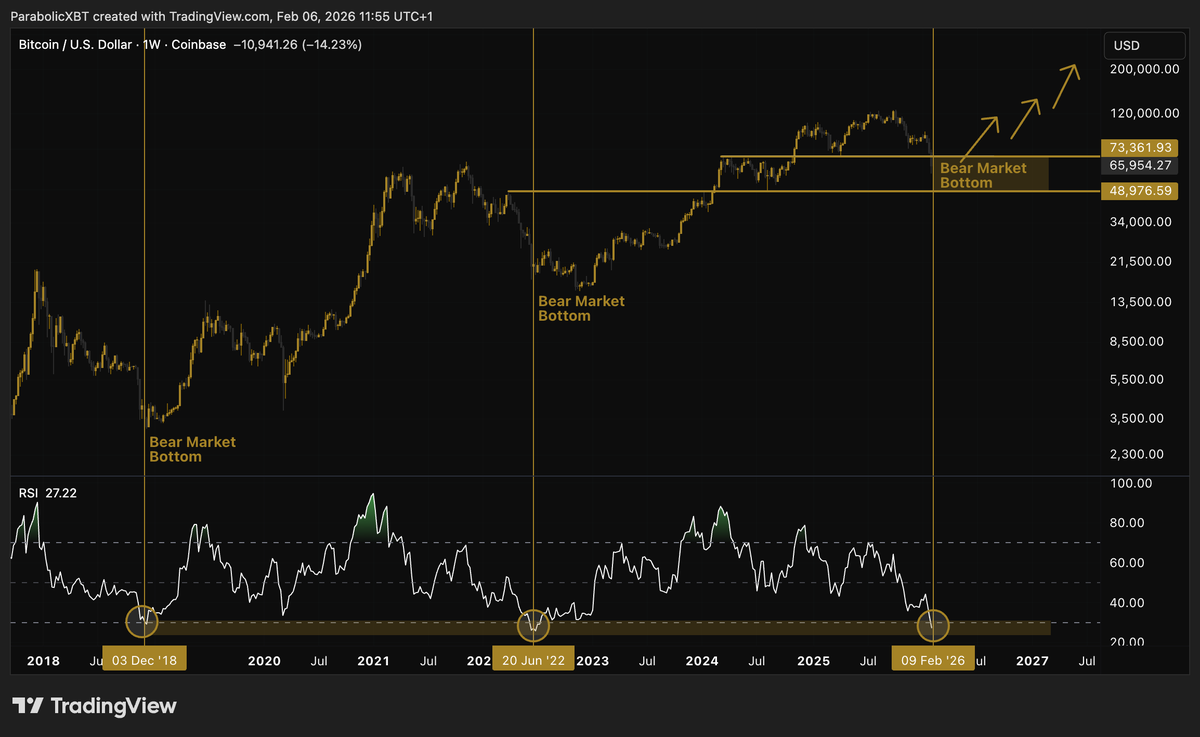Click the 2024 year on time axis

[703, 661]
